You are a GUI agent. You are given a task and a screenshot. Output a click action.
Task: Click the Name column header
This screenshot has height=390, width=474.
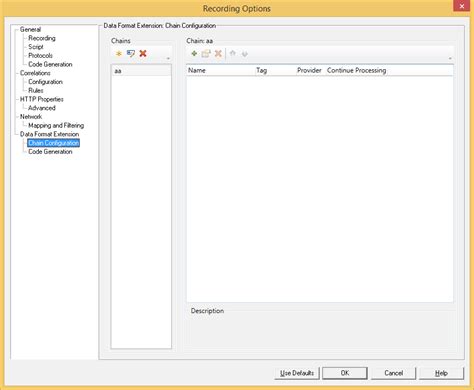coord(221,70)
